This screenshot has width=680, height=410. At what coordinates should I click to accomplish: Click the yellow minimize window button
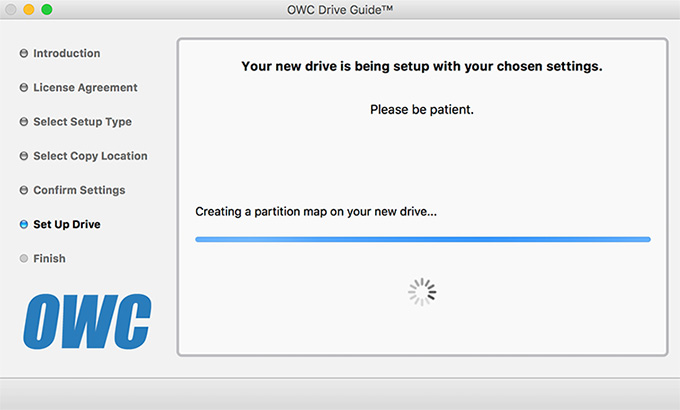coord(29,10)
